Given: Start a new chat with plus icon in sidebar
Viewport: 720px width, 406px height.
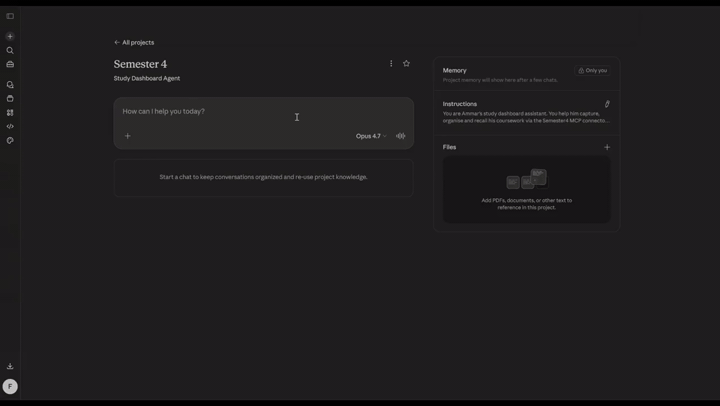Looking at the screenshot, I should point(10,36).
